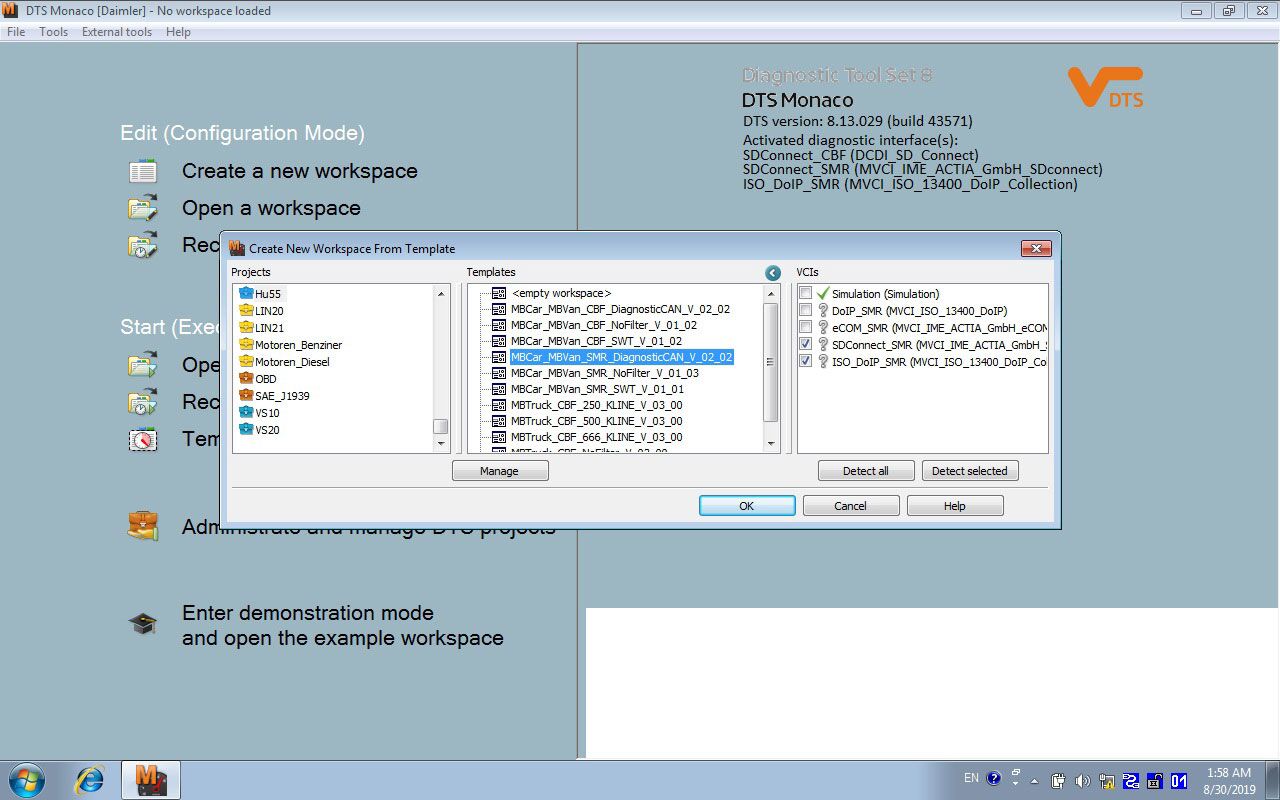Image resolution: width=1280 pixels, height=800 pixels.
Task: Check the DoIP_SMR VCI checkbox
Action: click(x=806, y=311)
